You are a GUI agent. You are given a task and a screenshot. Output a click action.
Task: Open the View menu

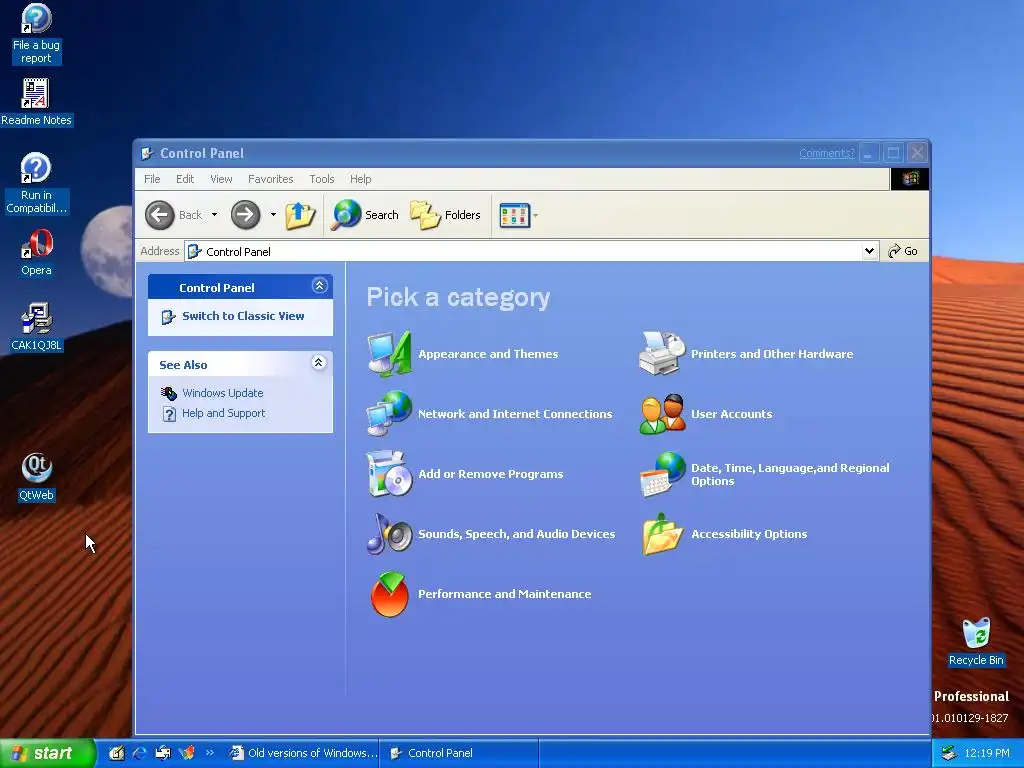pos(221,179)
